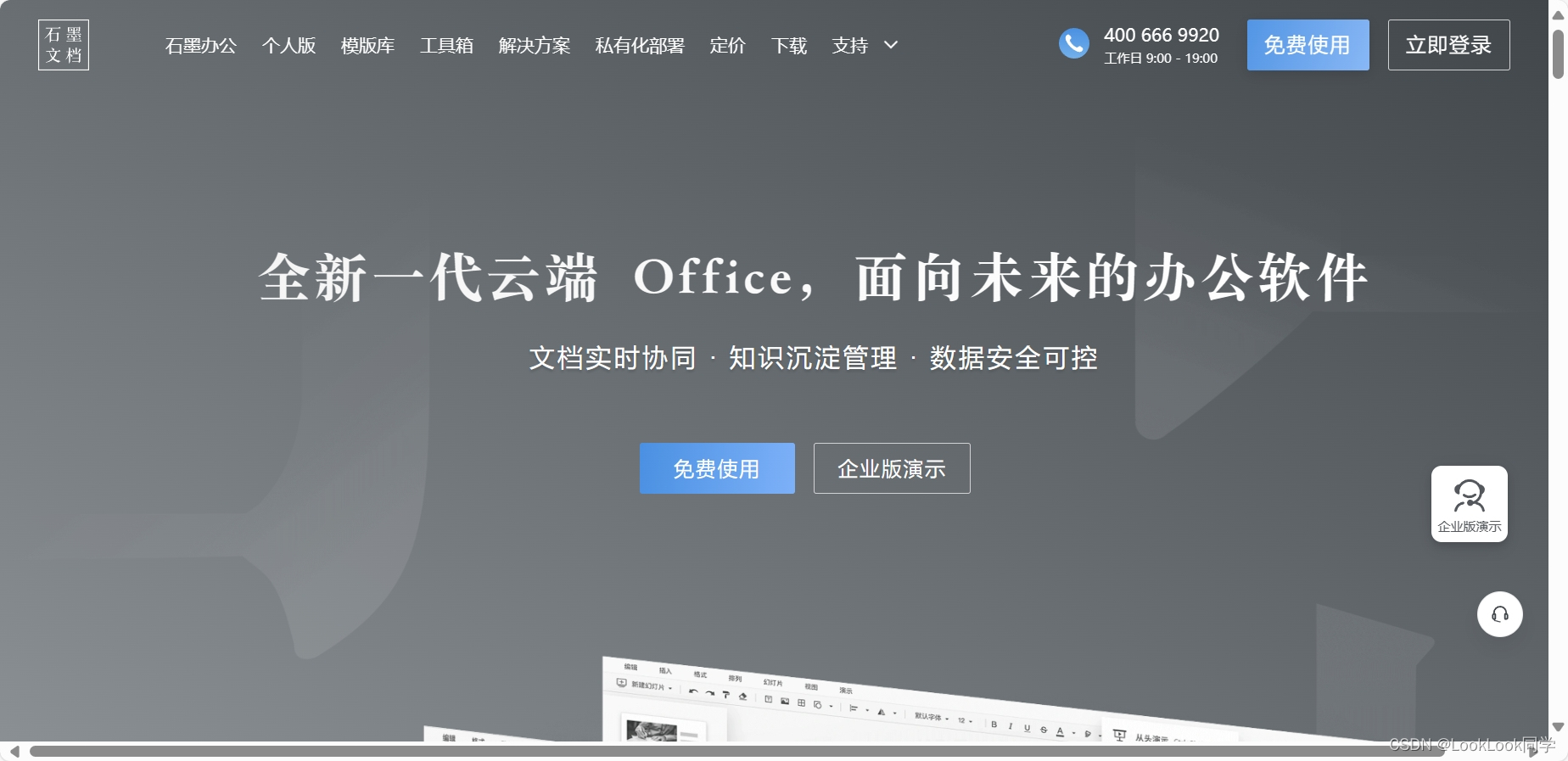The width and height of the screenshot is (1568, 761).
Task: Open the headset customer support icon
Action: pyautogui.click(x=1499, y=614)
